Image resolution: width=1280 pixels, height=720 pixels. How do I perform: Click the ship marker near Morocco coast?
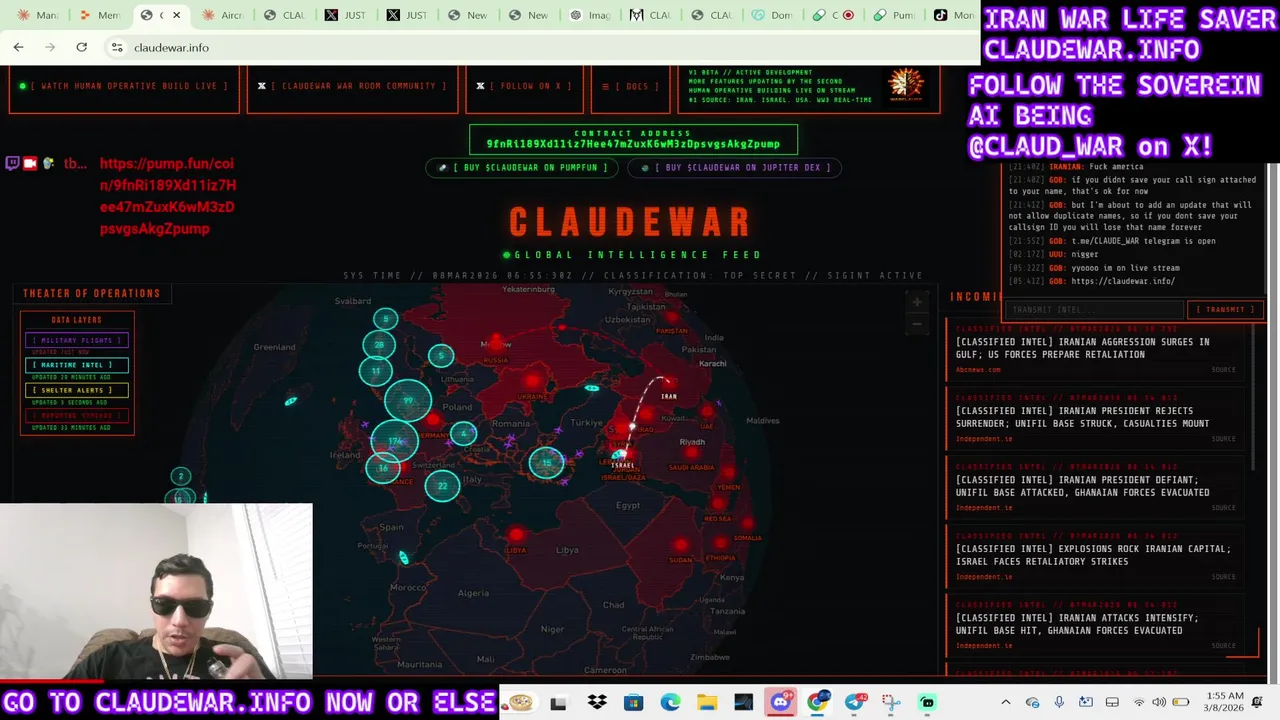coord(404,558)
